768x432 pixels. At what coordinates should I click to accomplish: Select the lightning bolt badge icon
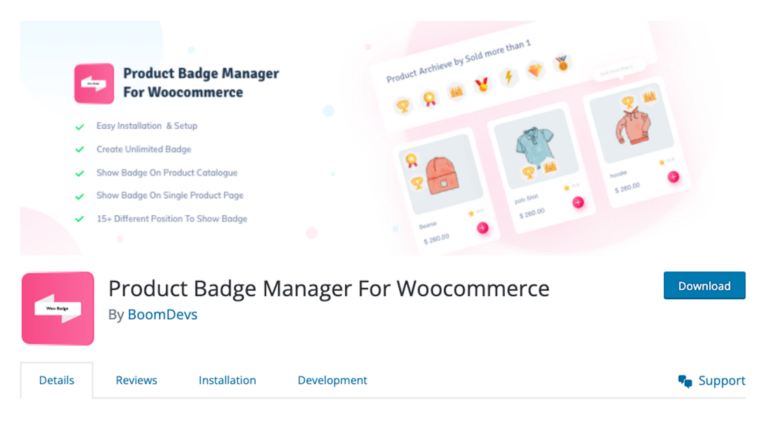click(x=509, y=77)
